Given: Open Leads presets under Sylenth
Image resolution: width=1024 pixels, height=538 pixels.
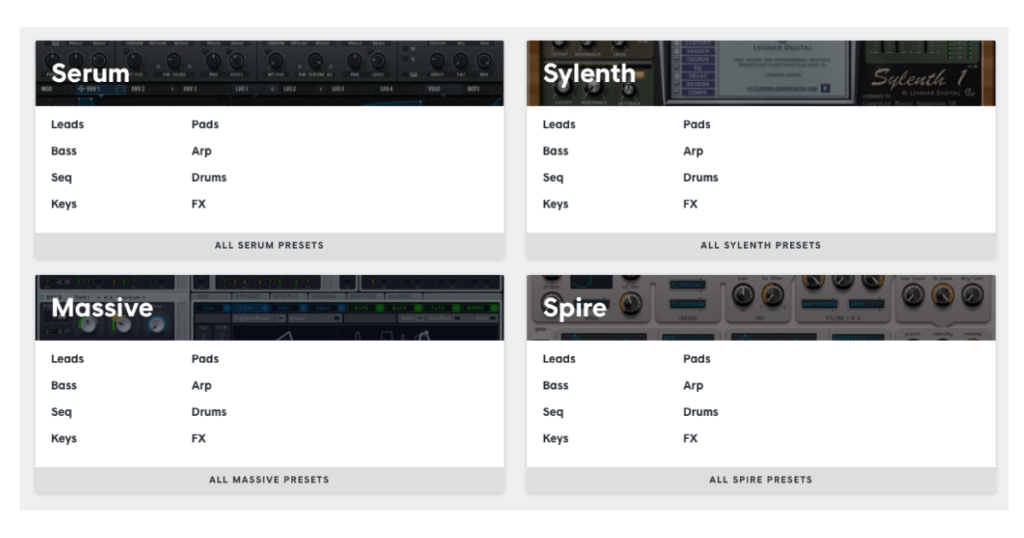Looking at the screenshot, I should click(x=559, y=124).
